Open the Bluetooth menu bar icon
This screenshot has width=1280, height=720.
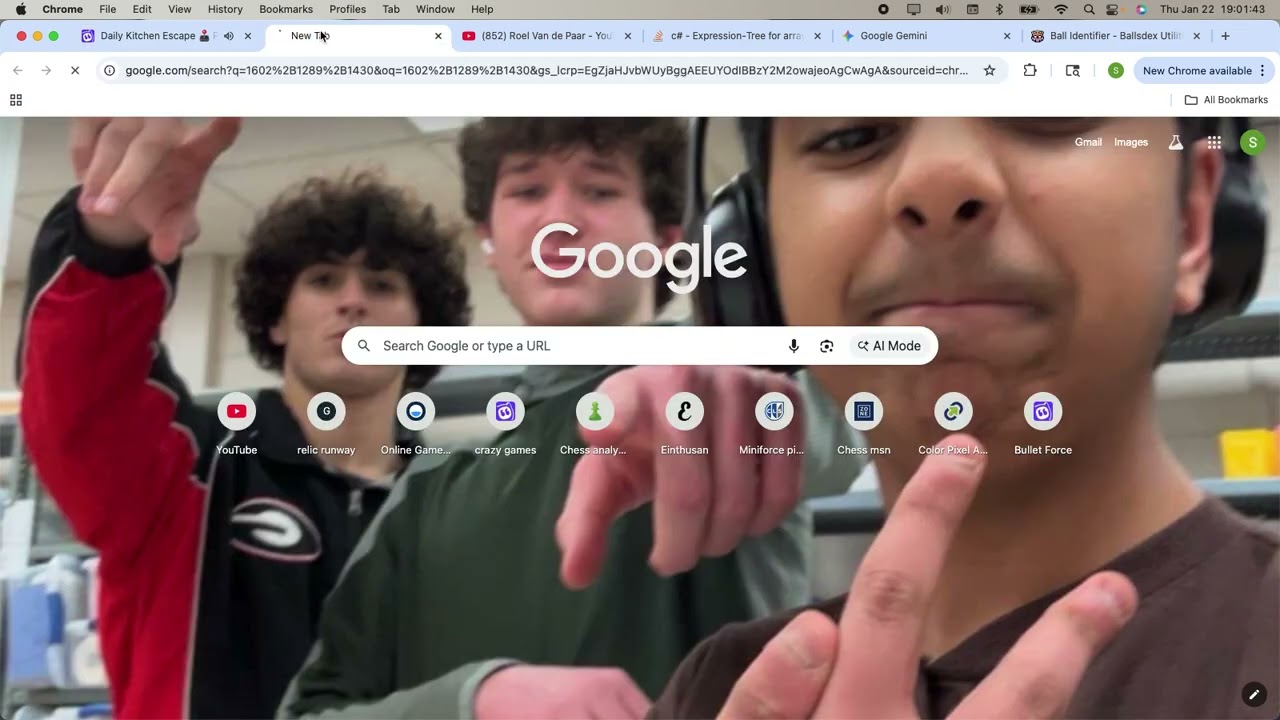[999, 9]
